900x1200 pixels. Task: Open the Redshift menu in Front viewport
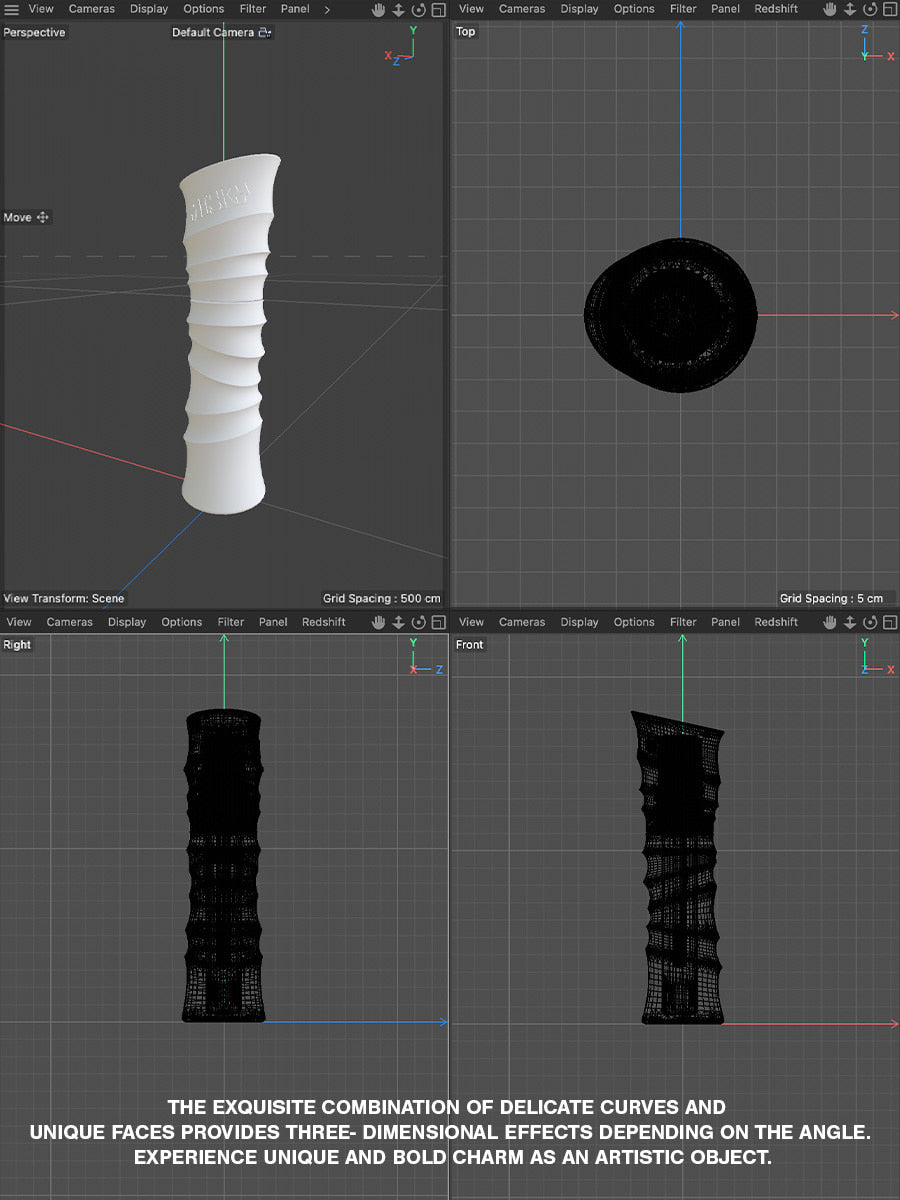(776, 622)
